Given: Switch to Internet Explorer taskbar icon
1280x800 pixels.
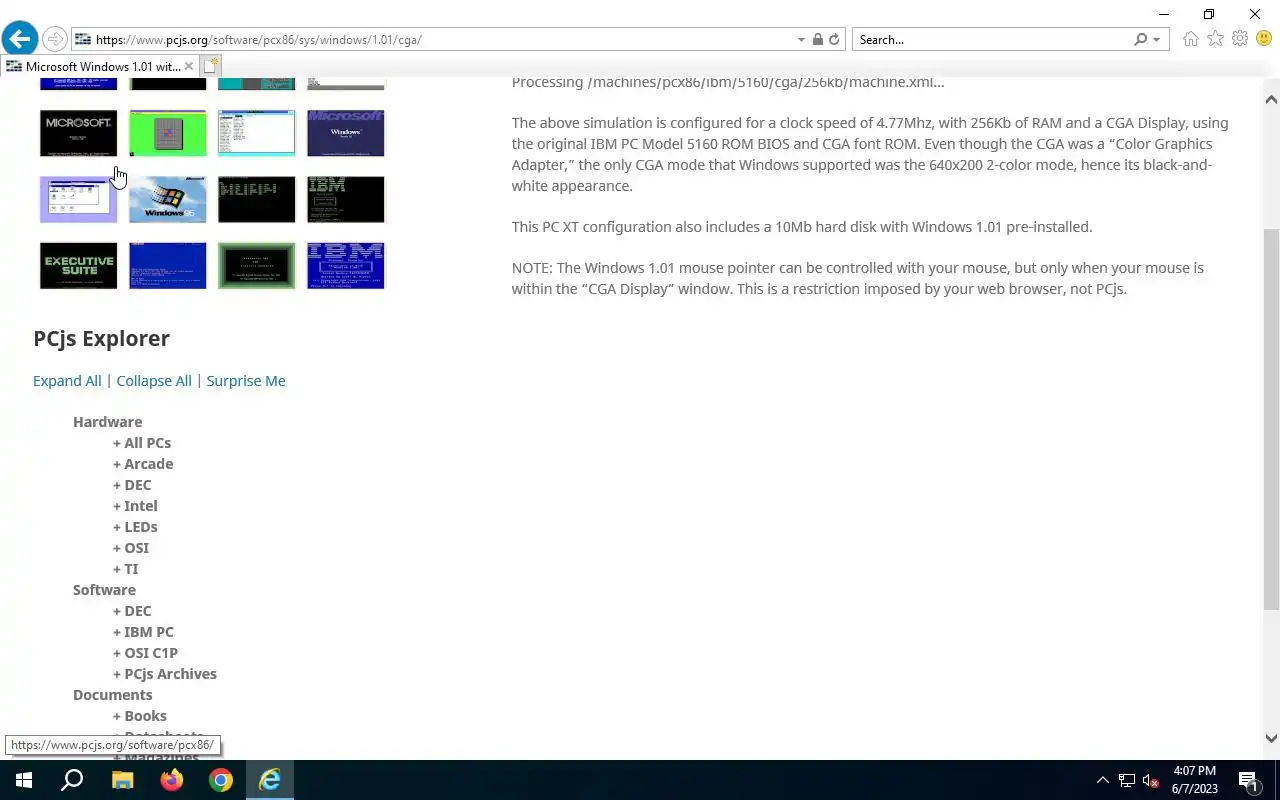Looking at the screenshot, I should pos(269,780).
